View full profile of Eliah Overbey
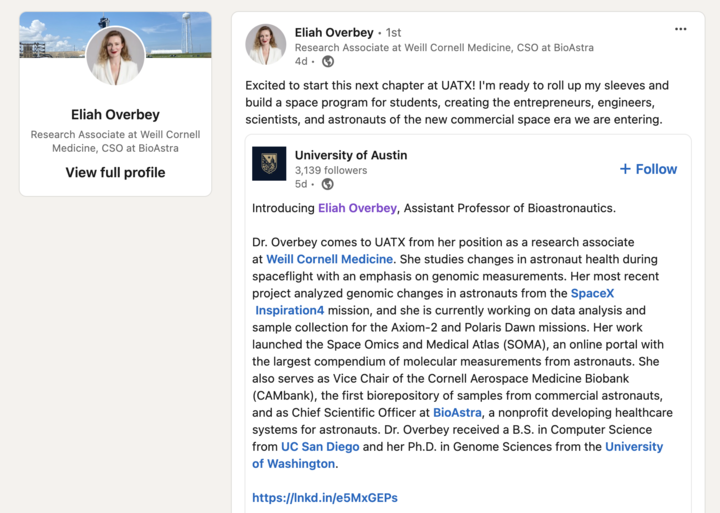Screen dimensions: 720x513 pos(115,172)
